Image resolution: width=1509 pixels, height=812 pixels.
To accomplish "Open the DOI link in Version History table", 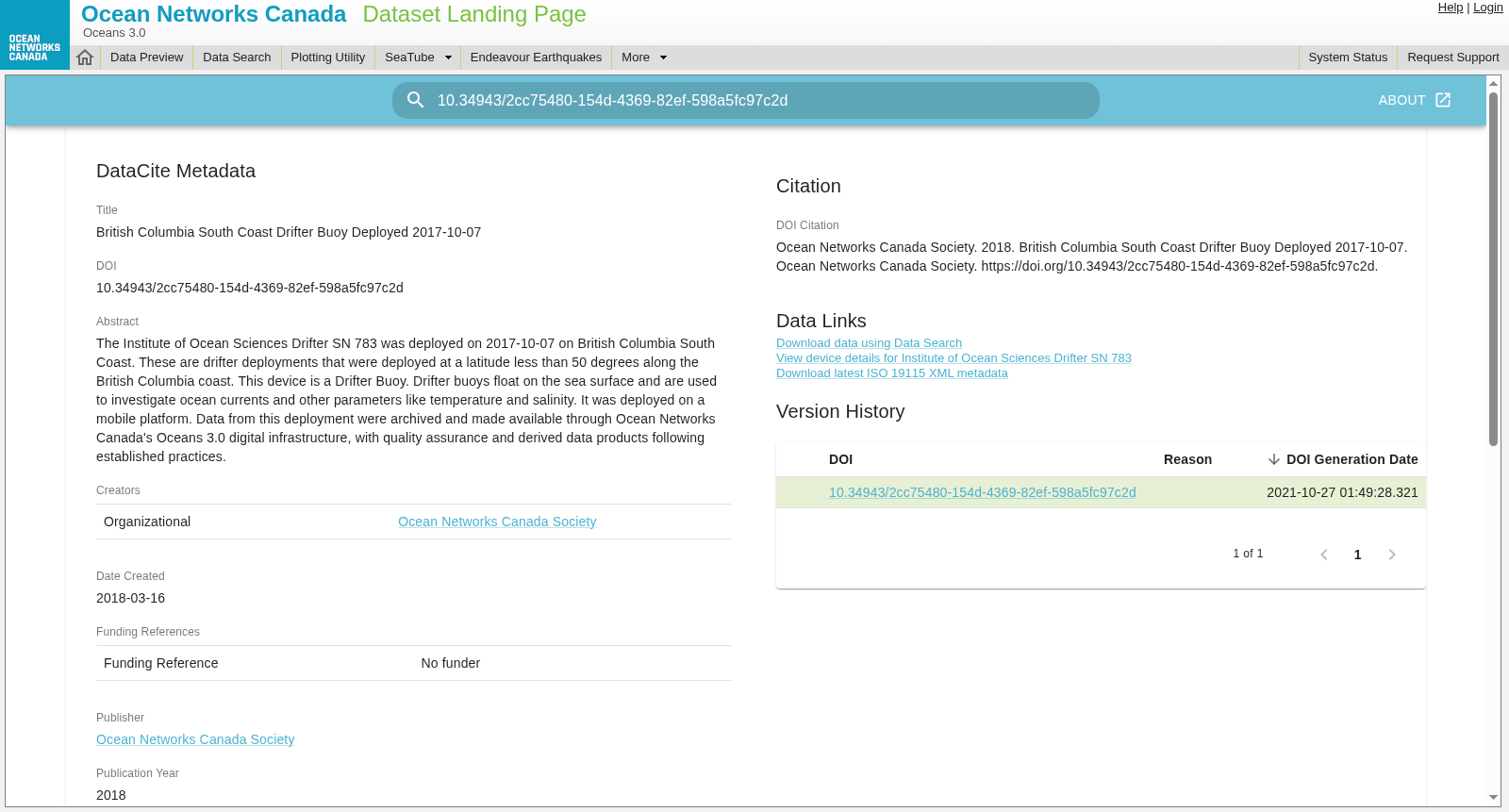I will click(982, 492).
